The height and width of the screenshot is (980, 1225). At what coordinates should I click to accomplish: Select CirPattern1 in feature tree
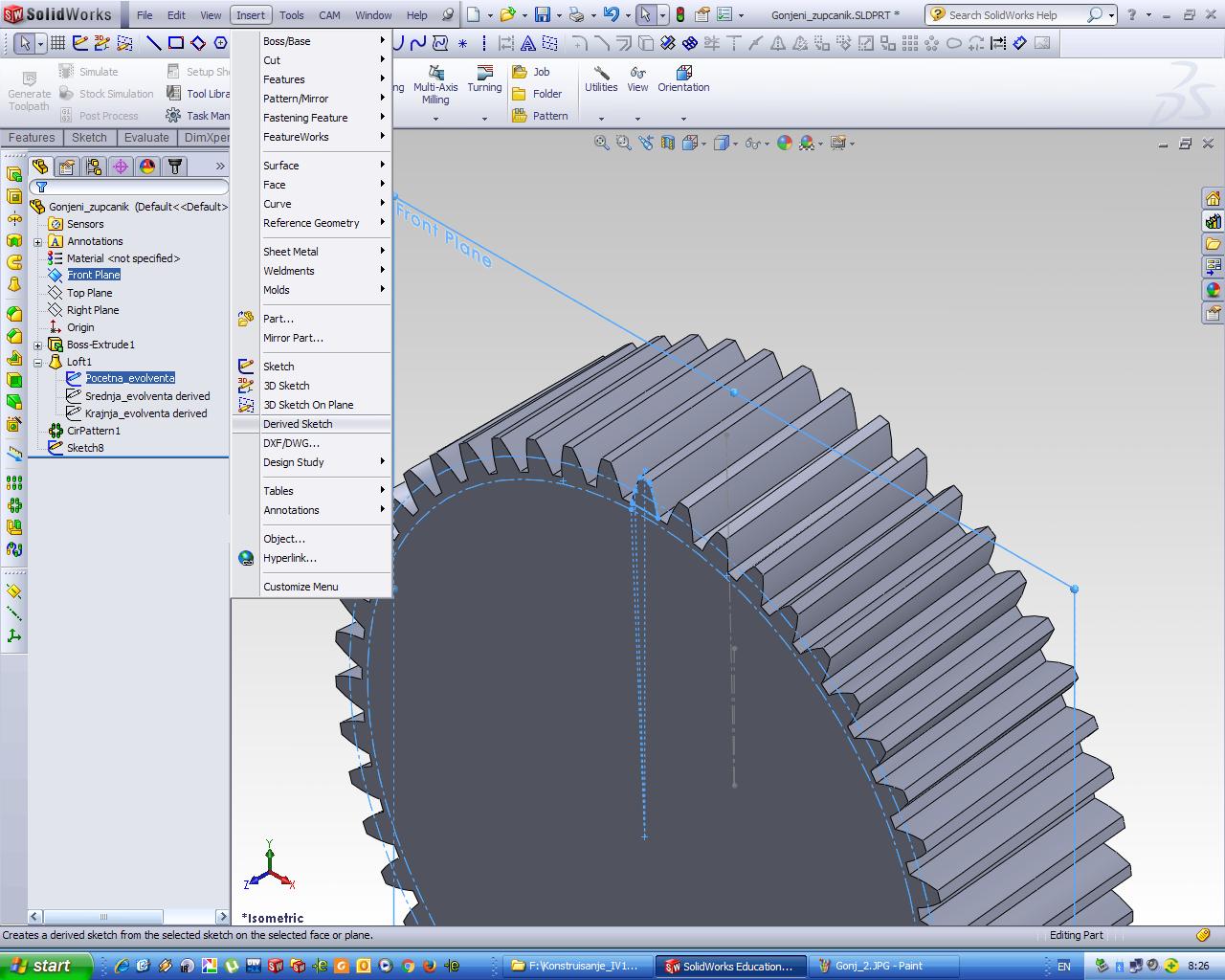click(93, 431)
